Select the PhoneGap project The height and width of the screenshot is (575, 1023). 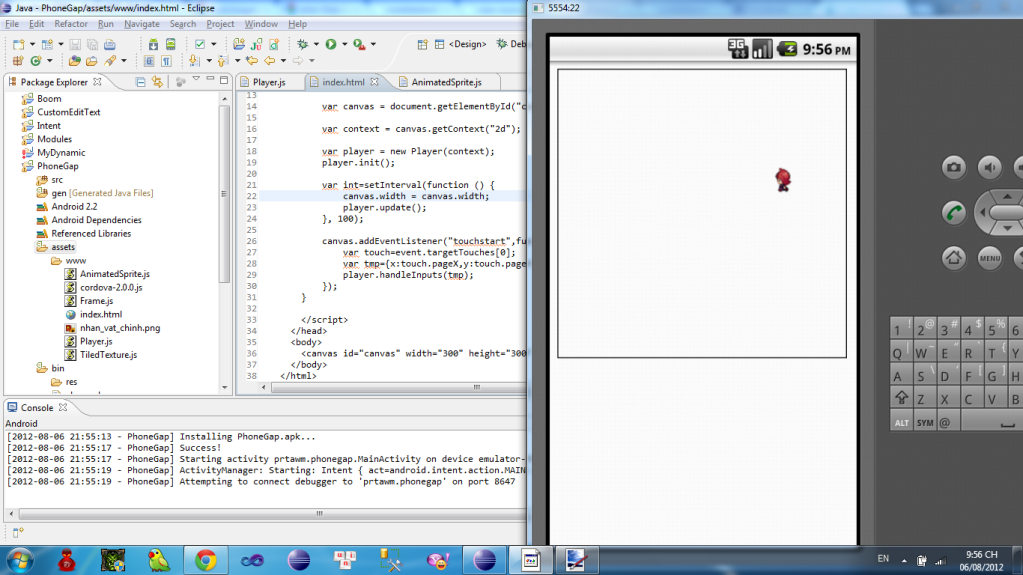coord(57,166)
